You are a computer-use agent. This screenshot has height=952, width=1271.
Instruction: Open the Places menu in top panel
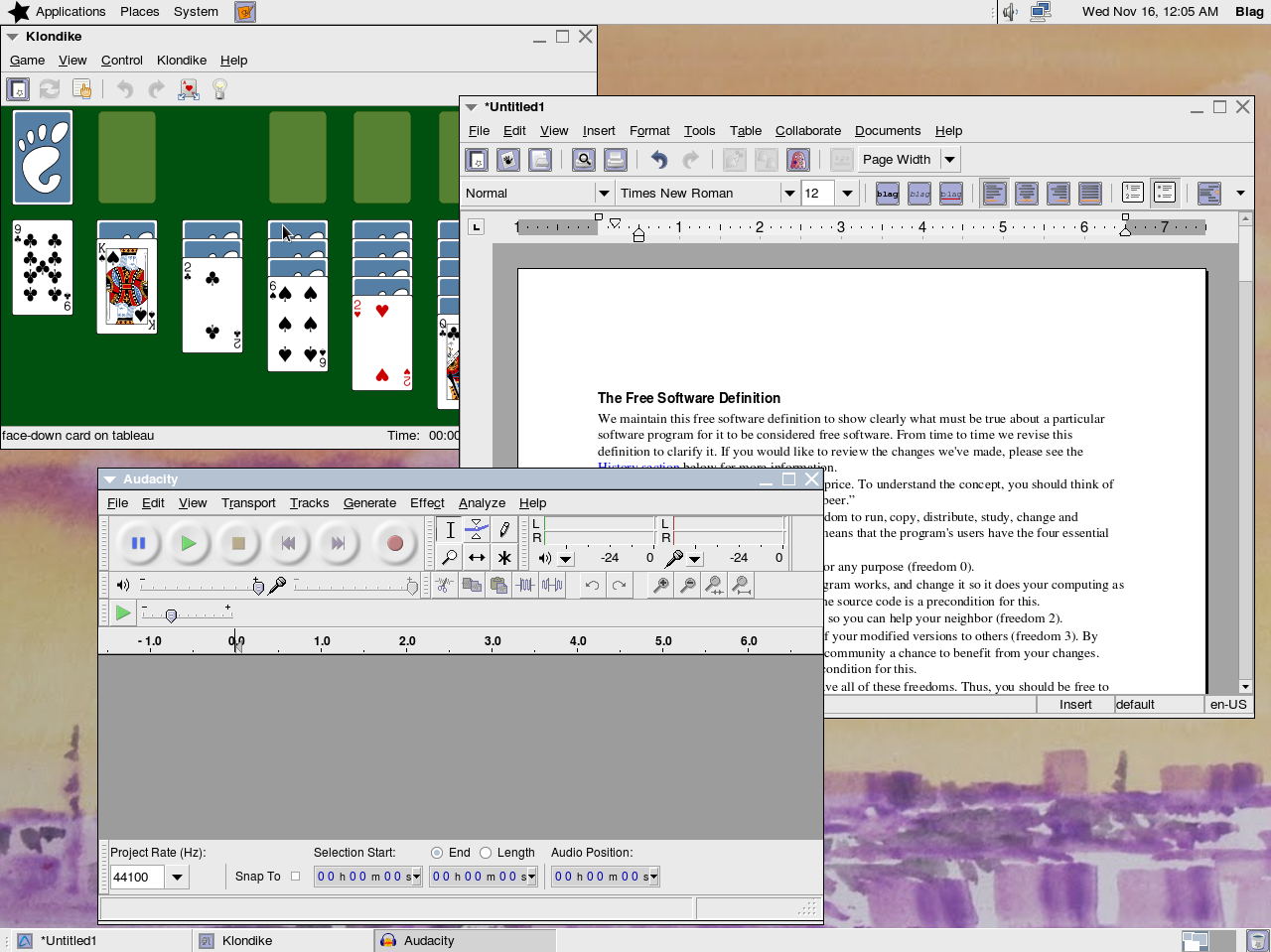point(140,12)
